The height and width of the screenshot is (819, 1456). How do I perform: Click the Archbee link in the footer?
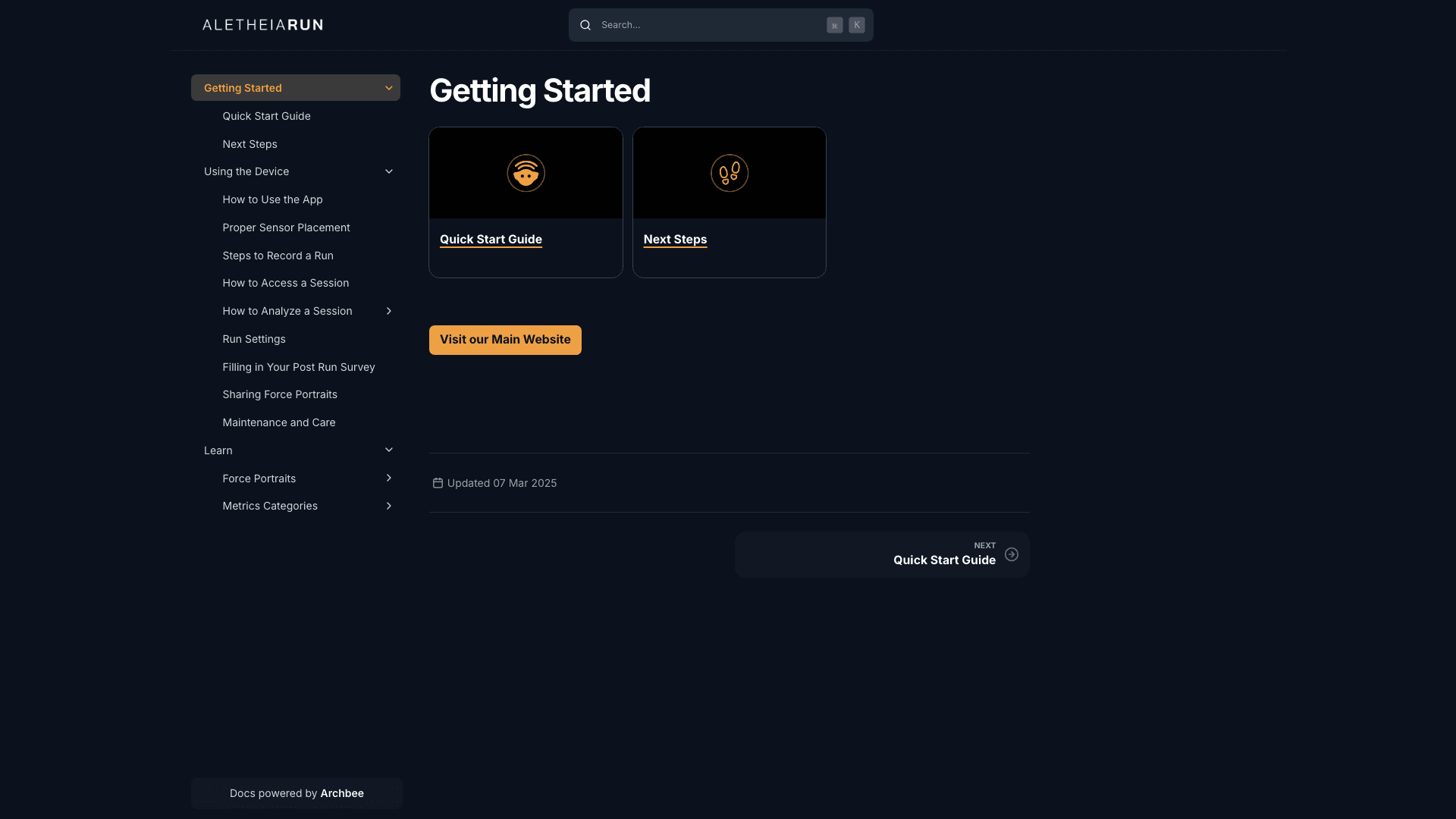[341, 793]
